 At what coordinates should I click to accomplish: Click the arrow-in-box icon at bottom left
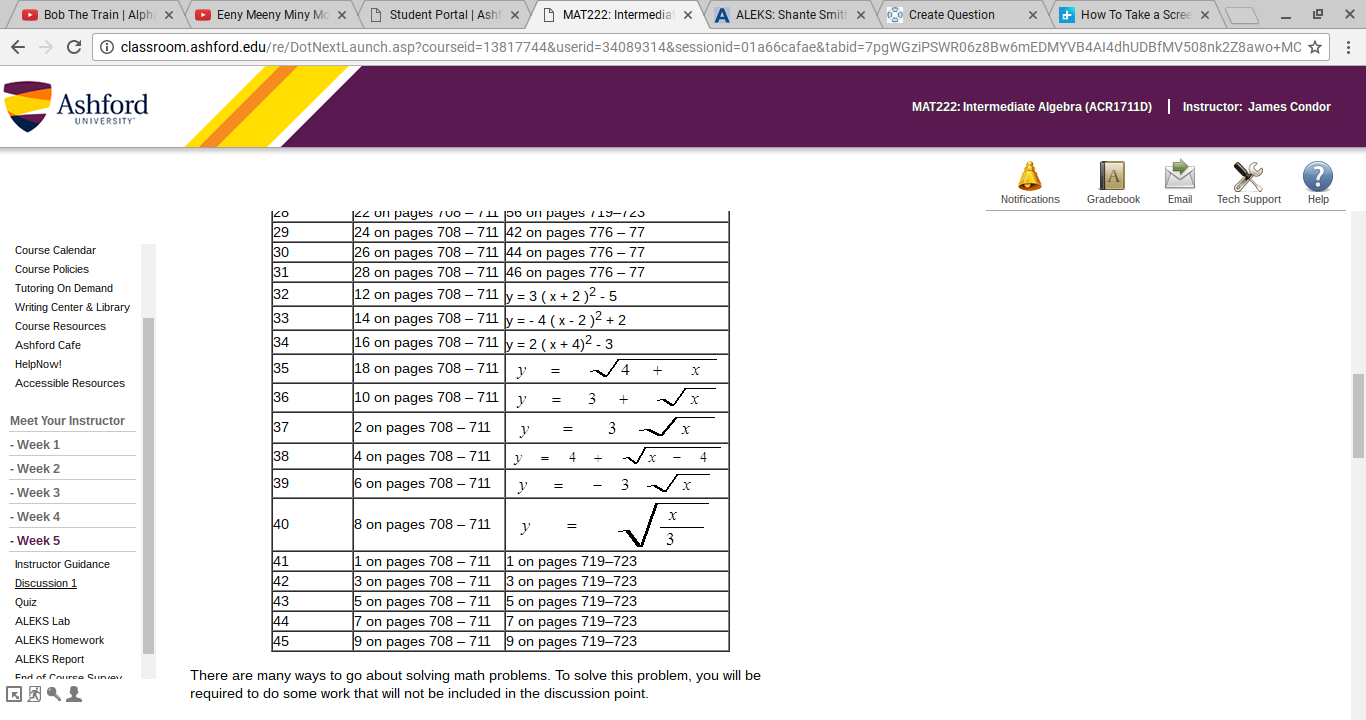pyautogui.click(x=15, y=694)
